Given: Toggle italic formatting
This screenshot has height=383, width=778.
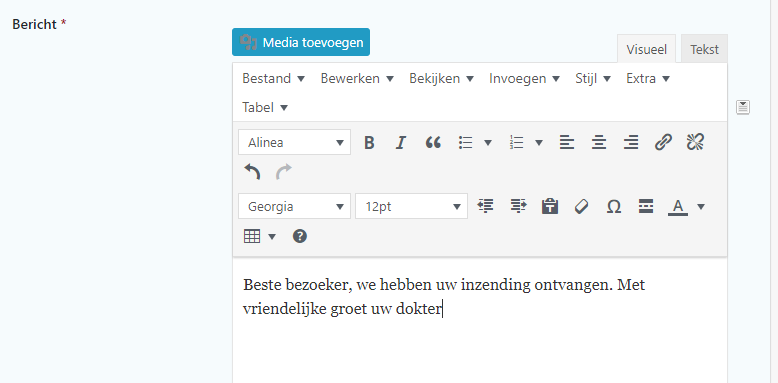Looking at the screenshot, I should coord(400,143).
